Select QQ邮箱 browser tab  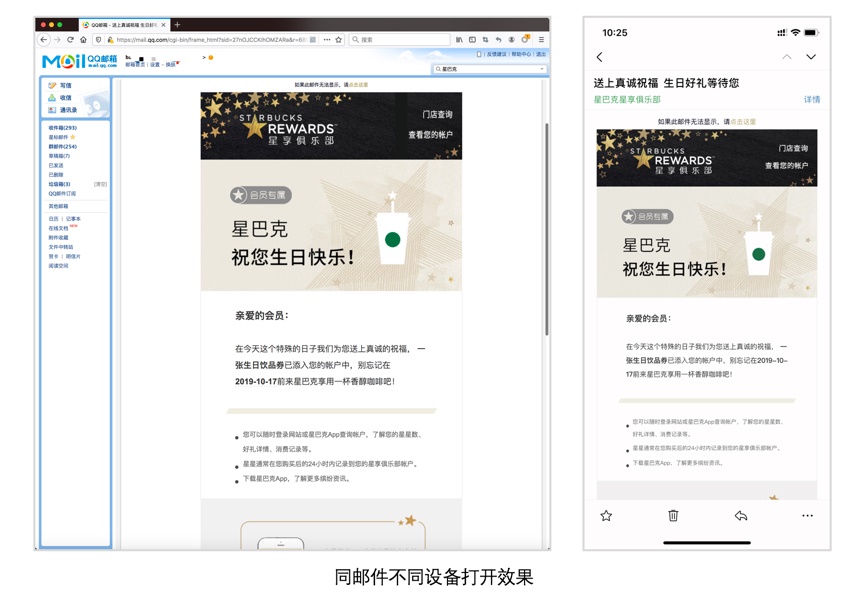(124, 25)
